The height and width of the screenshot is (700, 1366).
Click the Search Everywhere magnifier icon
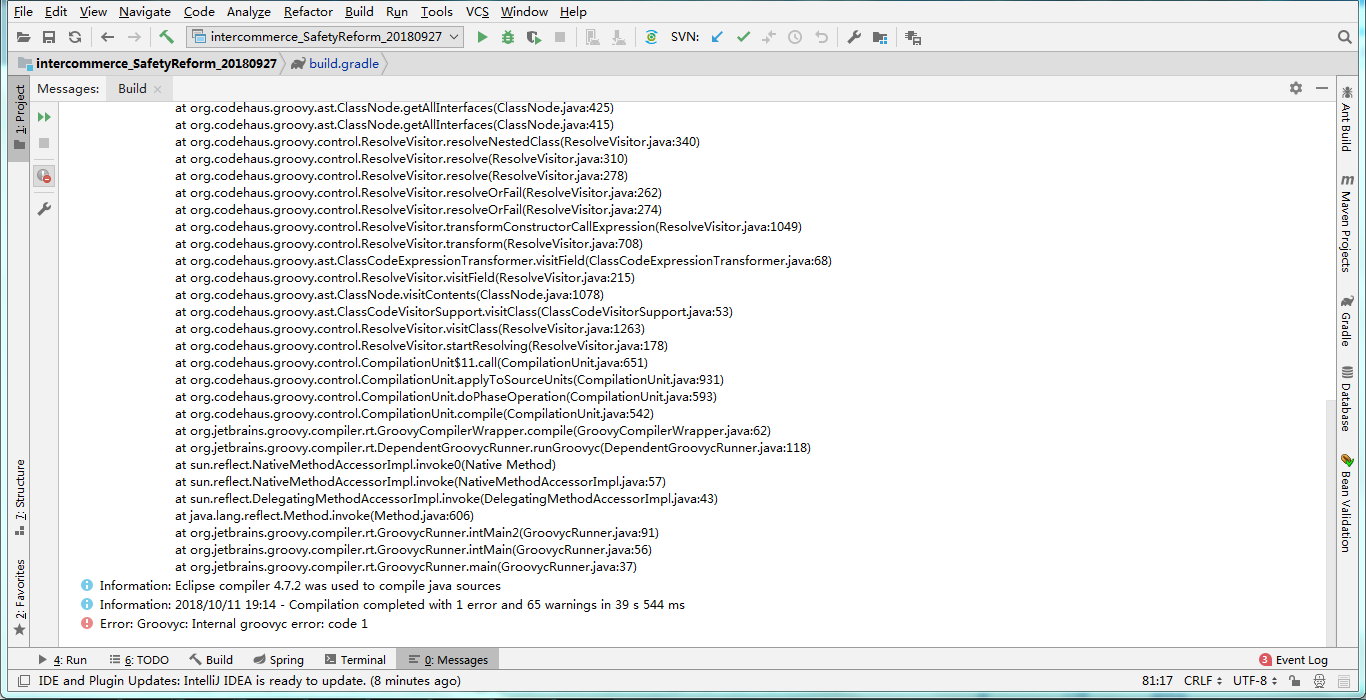[x=1345, y=37]
